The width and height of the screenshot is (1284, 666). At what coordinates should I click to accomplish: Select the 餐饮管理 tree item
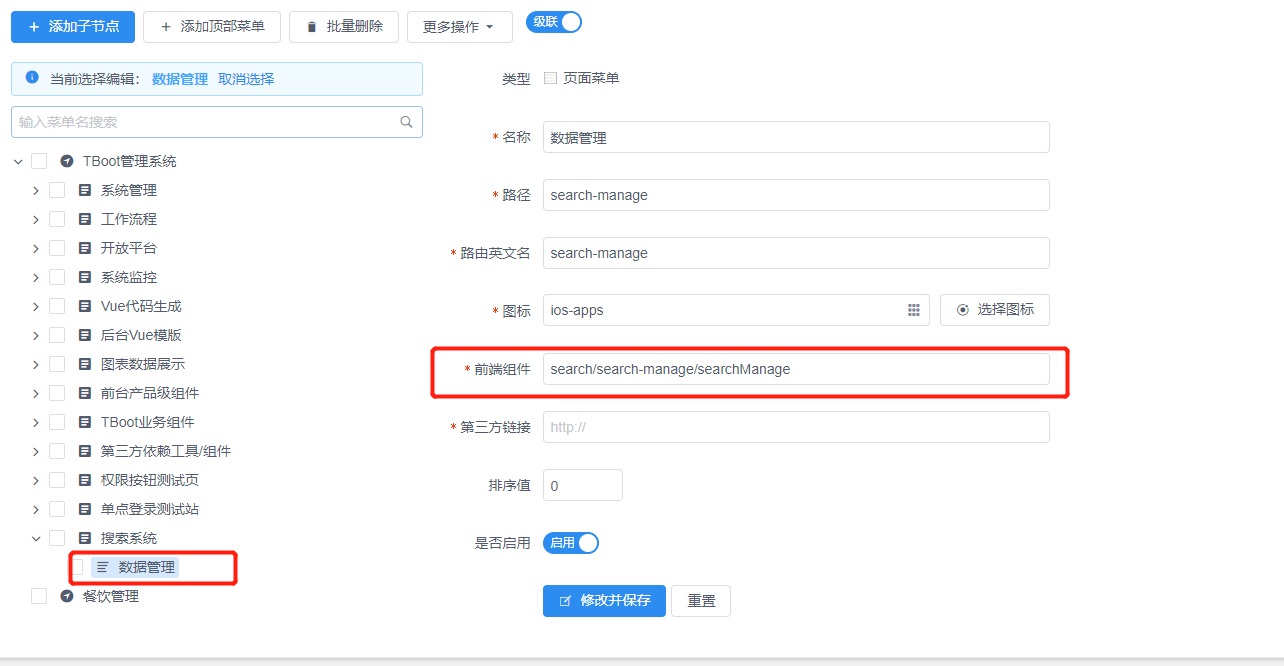(x=111, y=596)
